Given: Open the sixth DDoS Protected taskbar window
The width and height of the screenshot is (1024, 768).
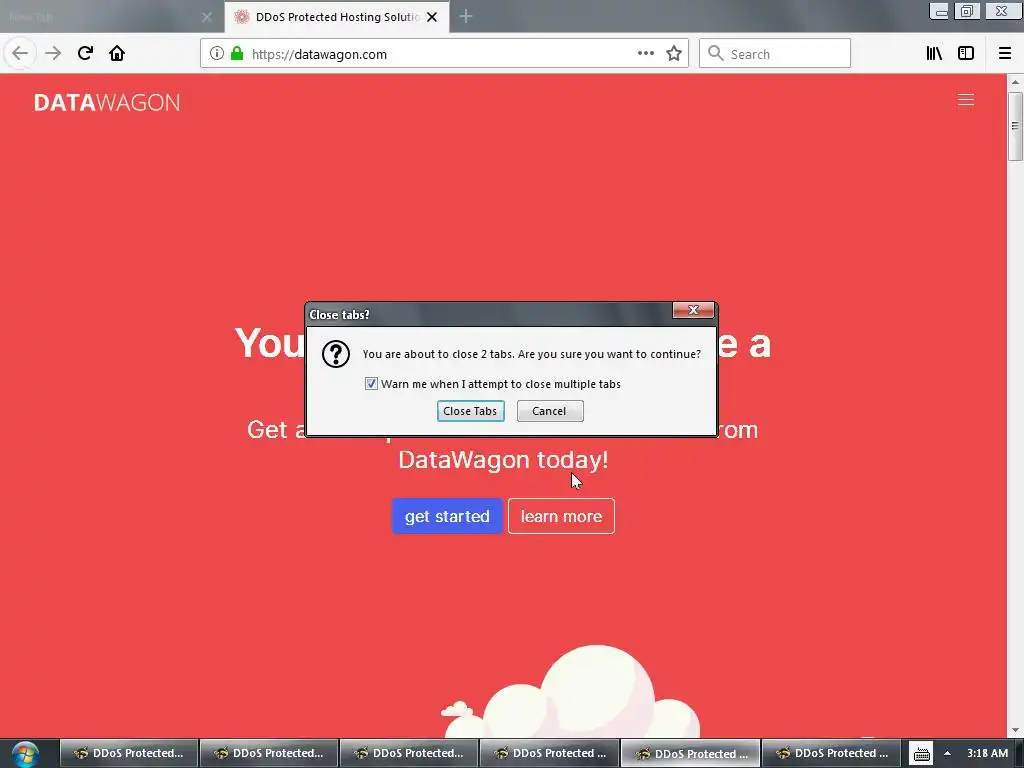Looking at the screenshot, I should (x=831, y=754).
